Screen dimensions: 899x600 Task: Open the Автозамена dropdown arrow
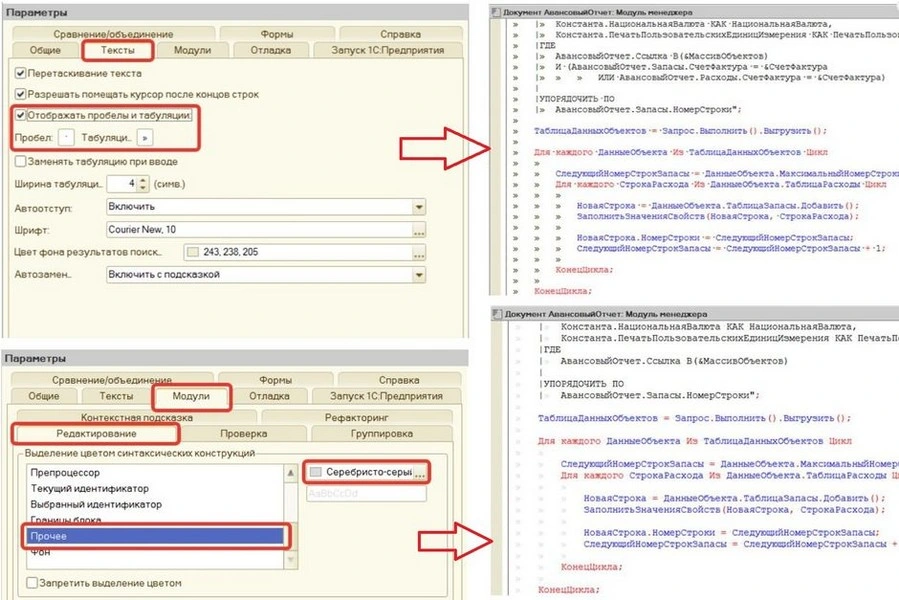[x=419, y=274]
